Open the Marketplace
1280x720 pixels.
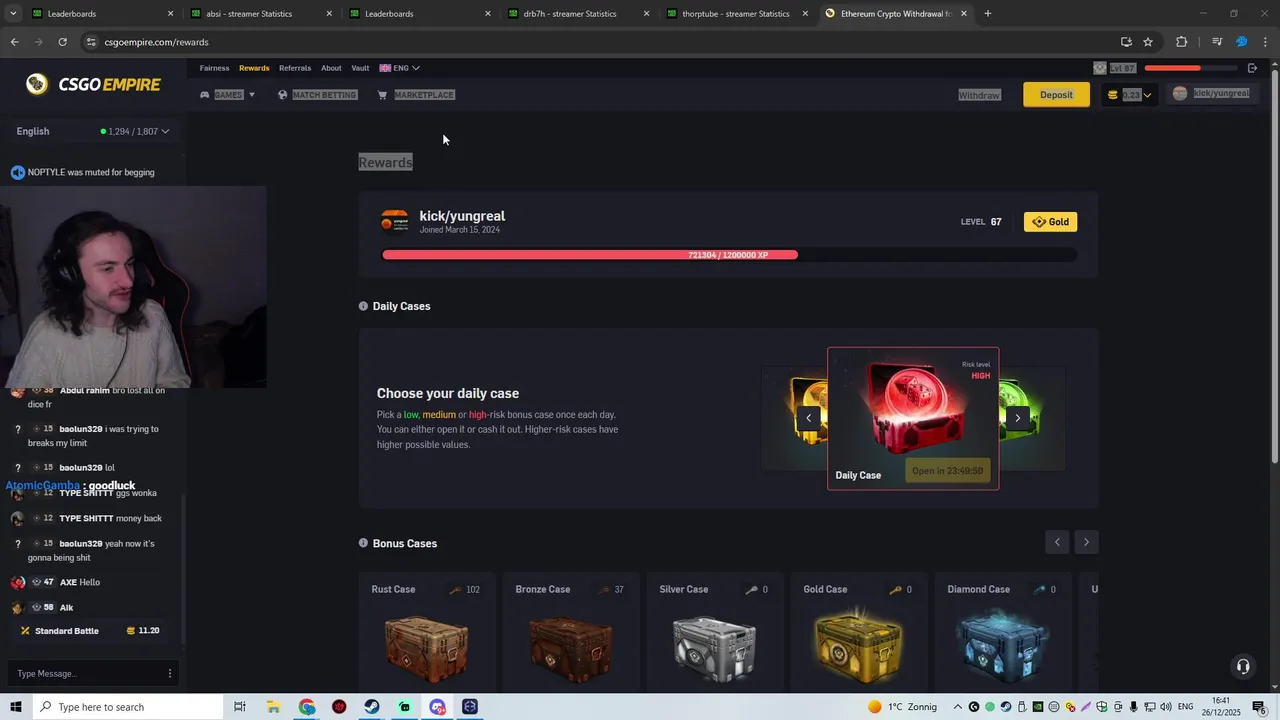coord(416,95)
